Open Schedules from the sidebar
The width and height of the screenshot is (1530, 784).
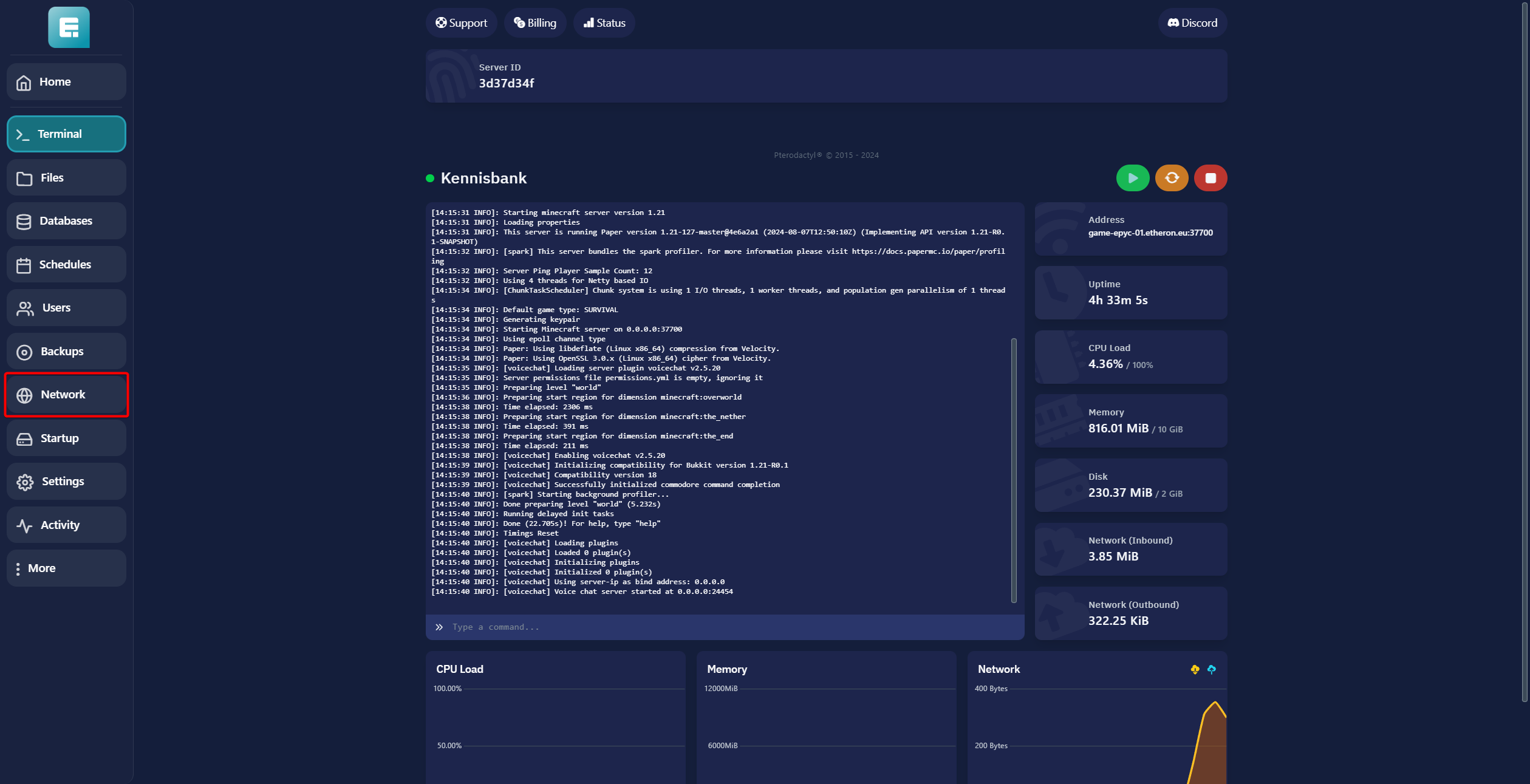click(66, 264)
